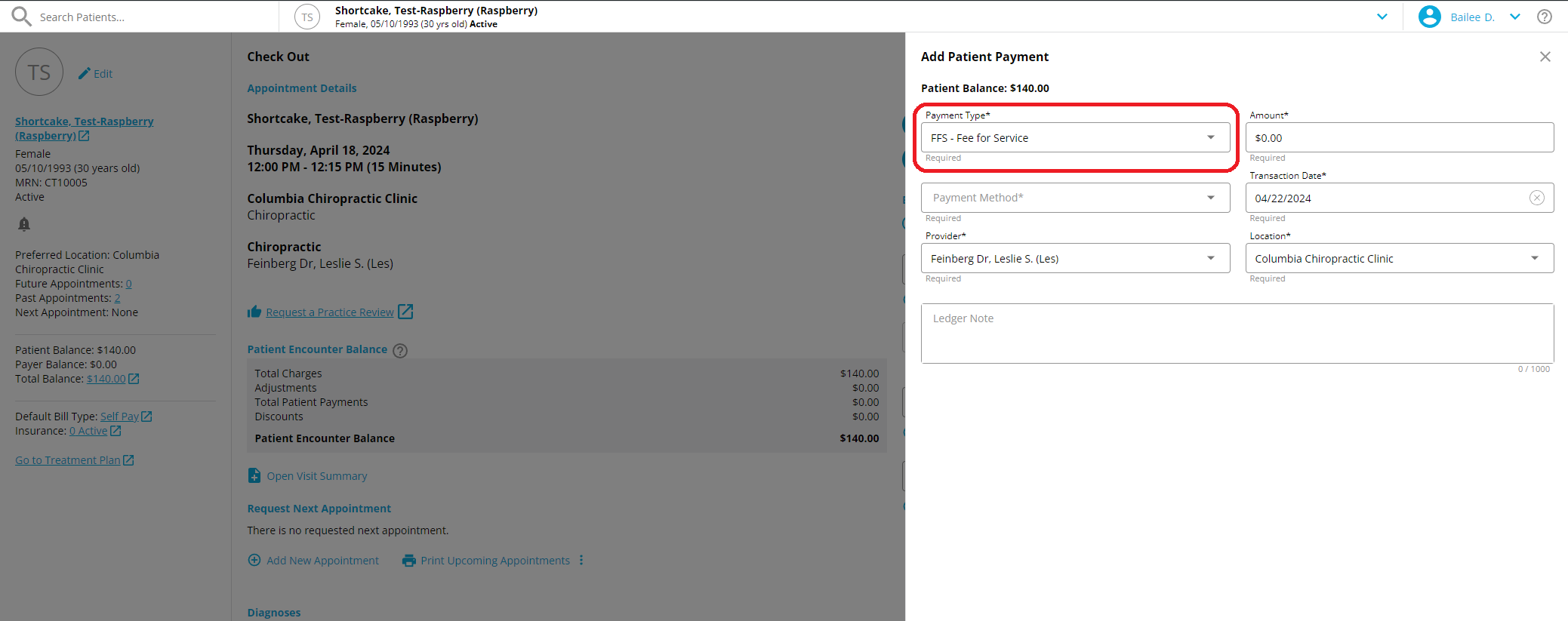Click the Appointment Details heading
Image resolution: width=1568 pixels, height=621 pixels.
[x=302, y=88]
